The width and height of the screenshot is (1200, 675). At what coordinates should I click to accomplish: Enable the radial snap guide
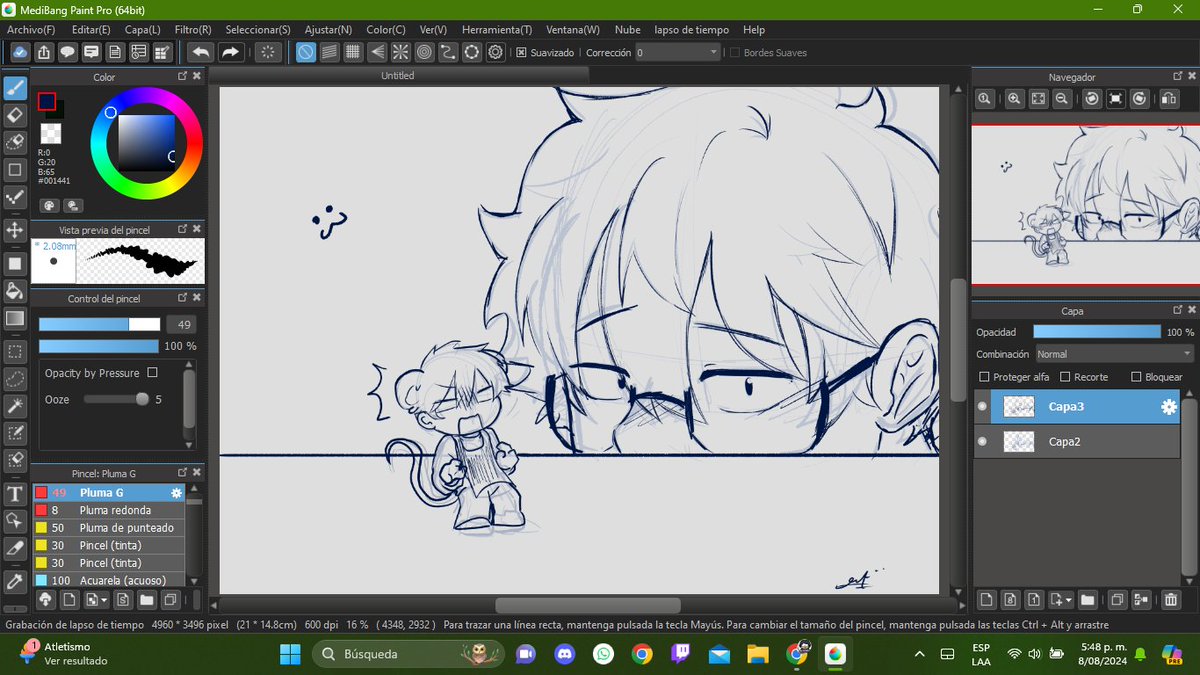(x=400, y=52)
